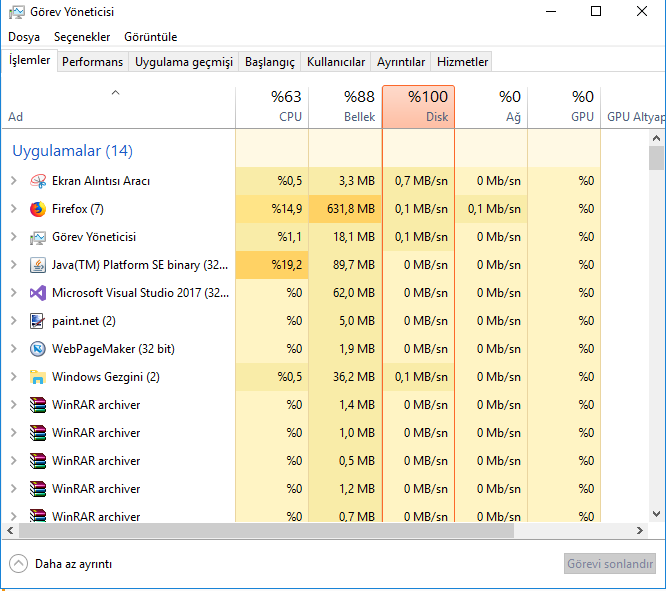666x591 pixels.
Task: Expand the Firefox (7) process group
Action: [13, 209]
